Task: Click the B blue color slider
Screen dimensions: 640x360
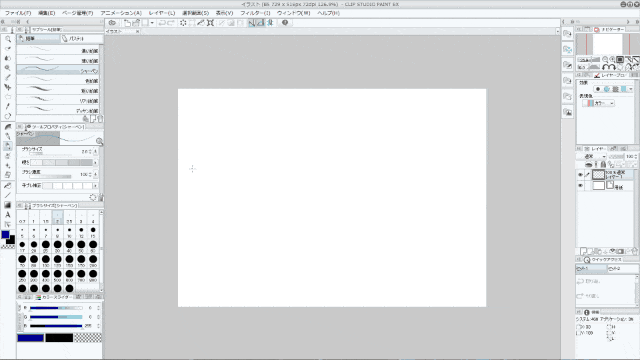Action: pos(56,326)
